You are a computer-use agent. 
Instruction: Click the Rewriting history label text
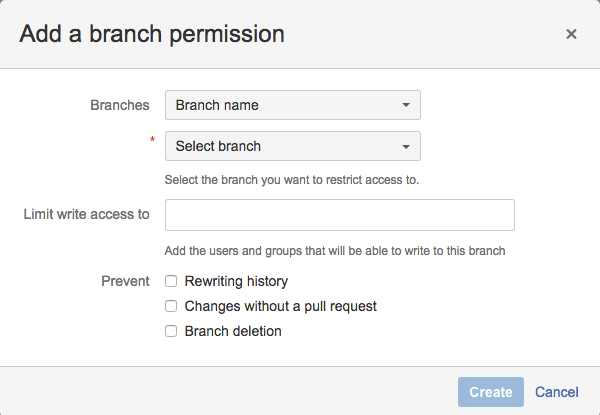click(x=236, y=282)
